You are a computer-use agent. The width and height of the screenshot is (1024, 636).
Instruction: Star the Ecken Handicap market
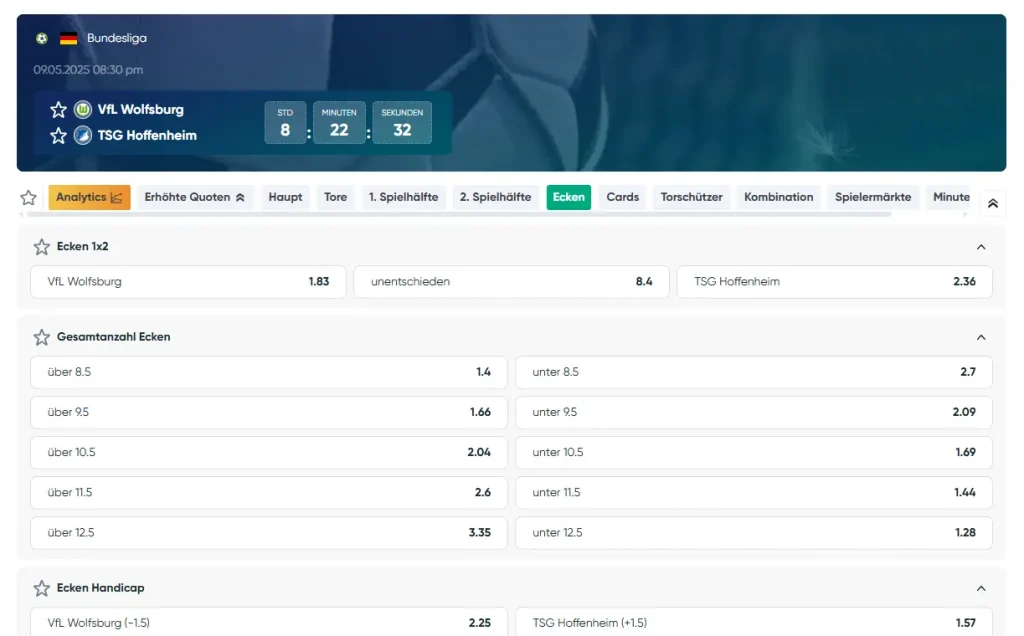pyautogui.click(x=42, y=588)
